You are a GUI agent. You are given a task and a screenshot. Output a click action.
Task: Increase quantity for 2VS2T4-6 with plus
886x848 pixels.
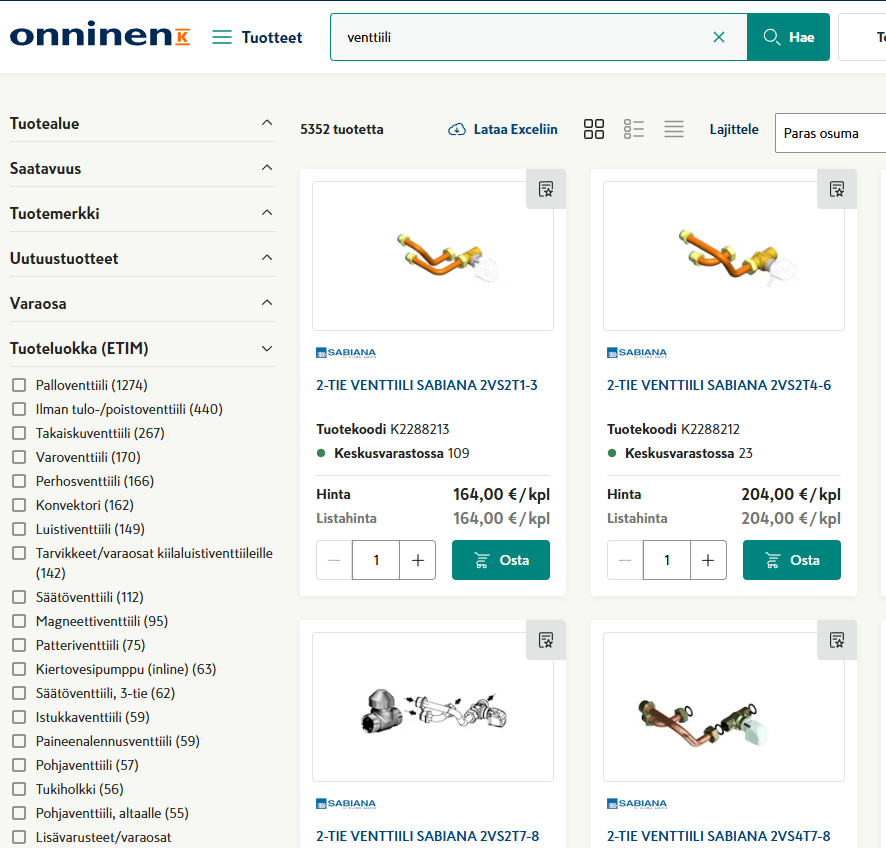708,560
